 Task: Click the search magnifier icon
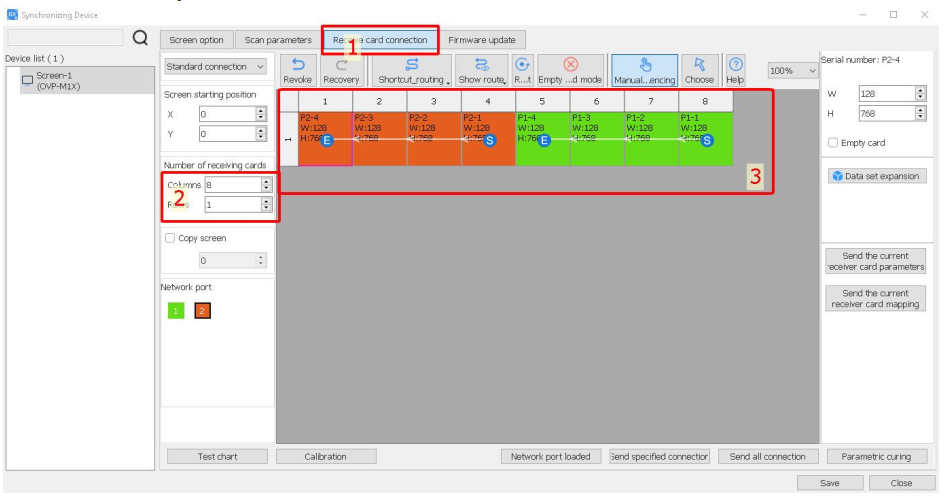point(140,38)
